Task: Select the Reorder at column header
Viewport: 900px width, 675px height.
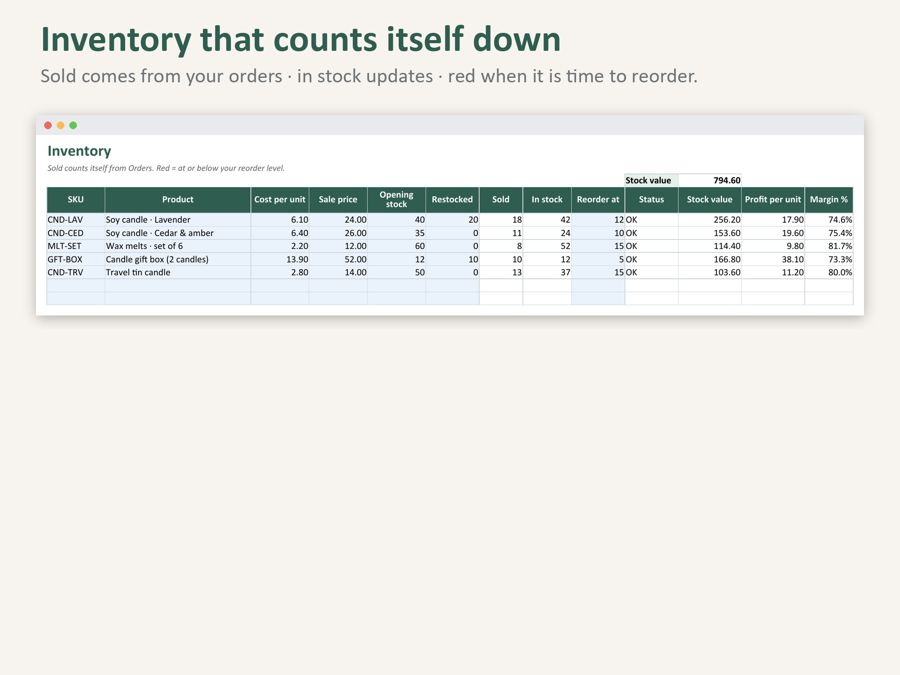Action: pyautogui.click(x=598, y=200)
